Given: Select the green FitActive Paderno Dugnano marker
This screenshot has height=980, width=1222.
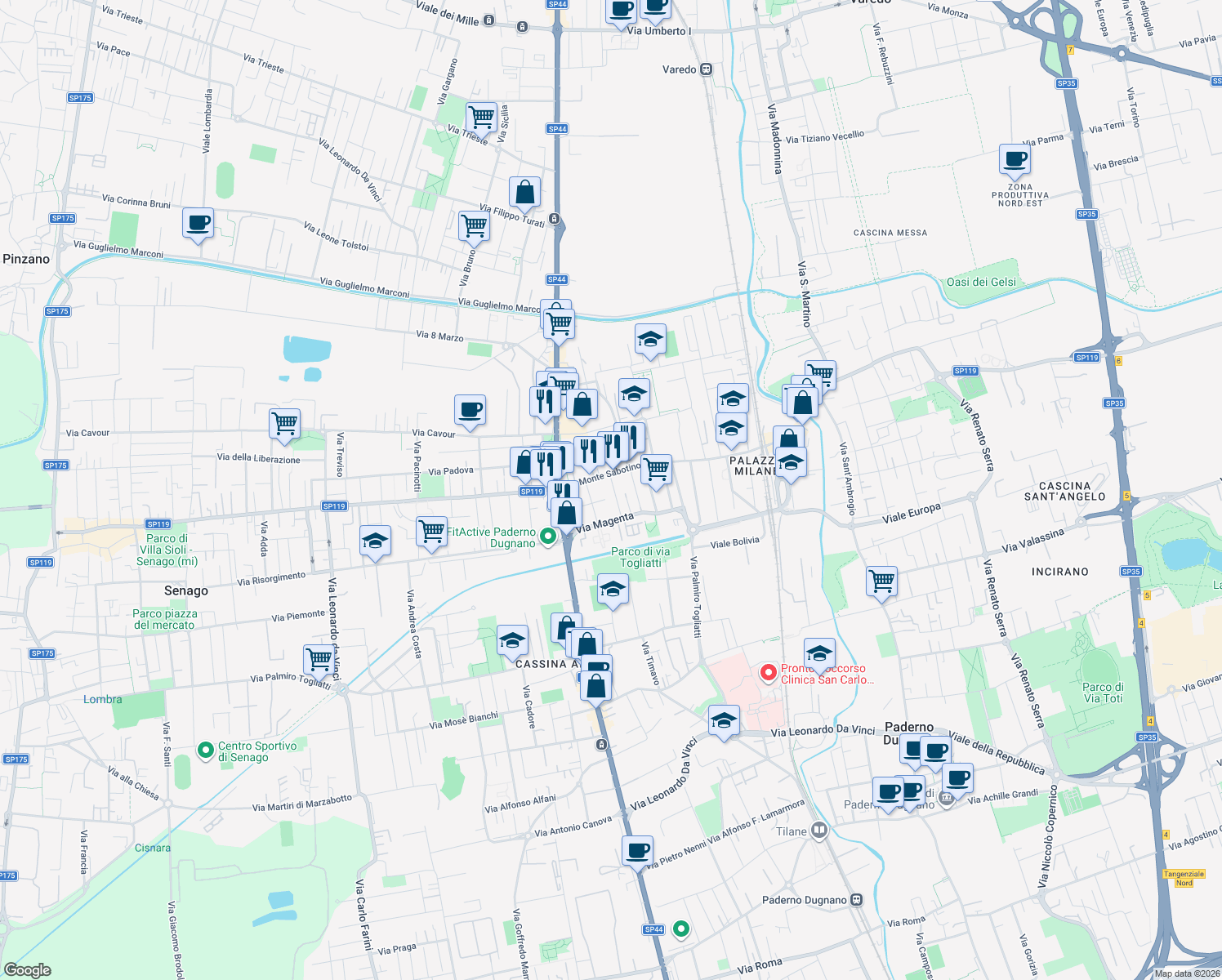Looking at the screenshot, I should pyautogui.click(x=548, y=537).
